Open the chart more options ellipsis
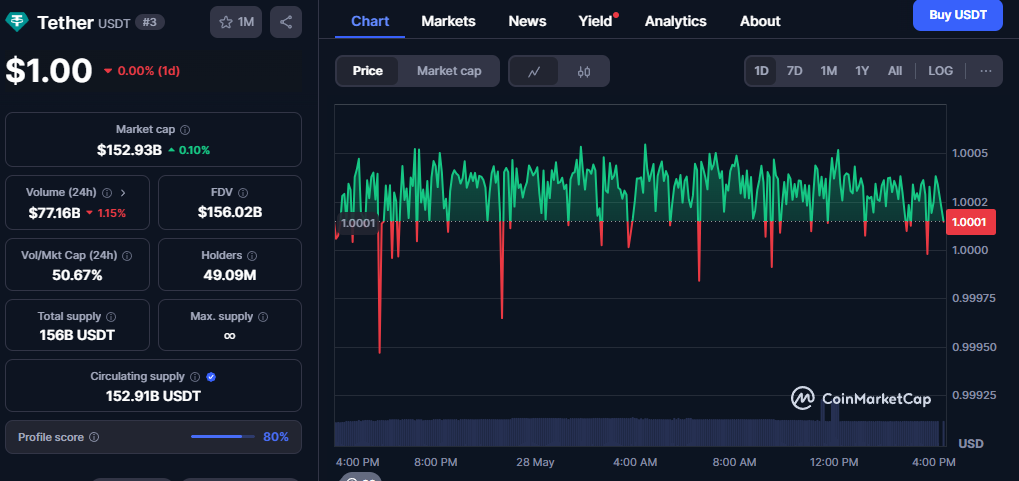This screenshot has width=1019, height=481. 986,71
